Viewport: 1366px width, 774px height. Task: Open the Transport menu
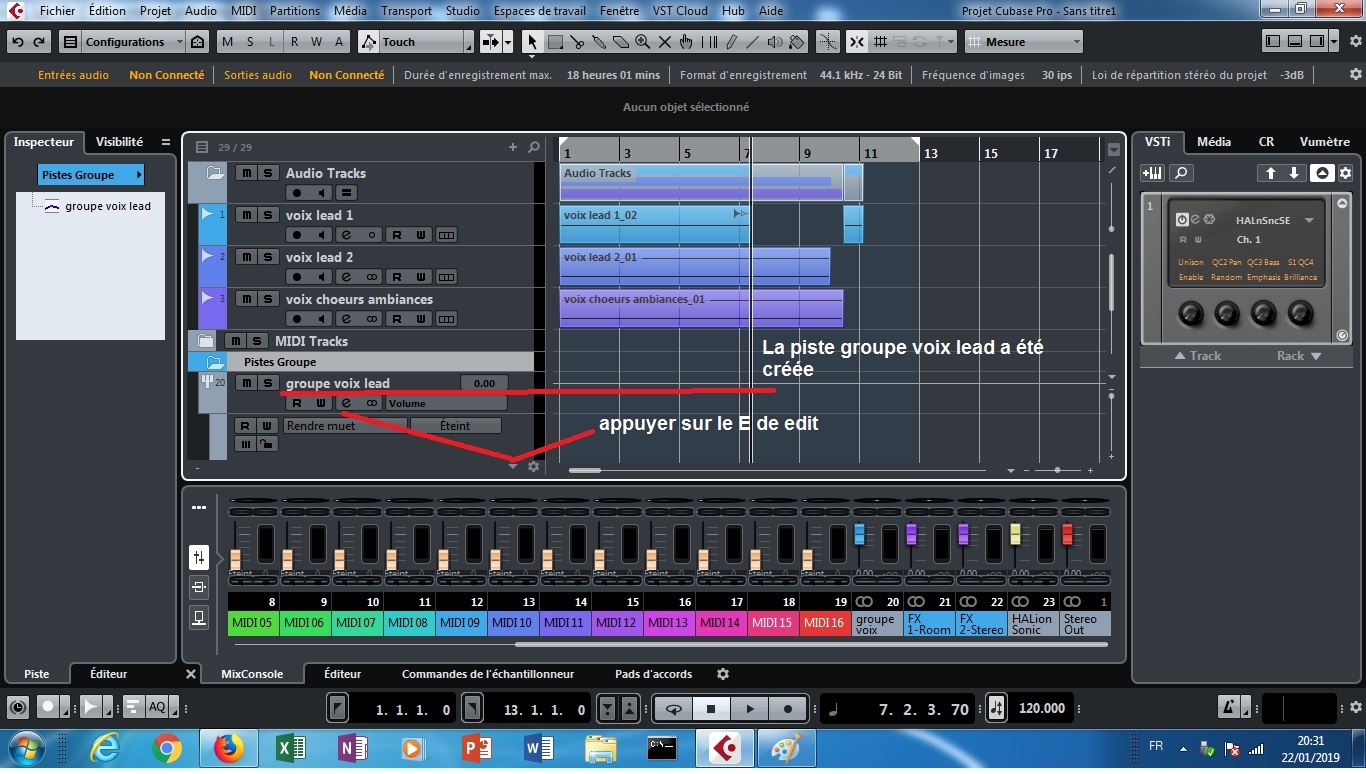pos(407,11)
